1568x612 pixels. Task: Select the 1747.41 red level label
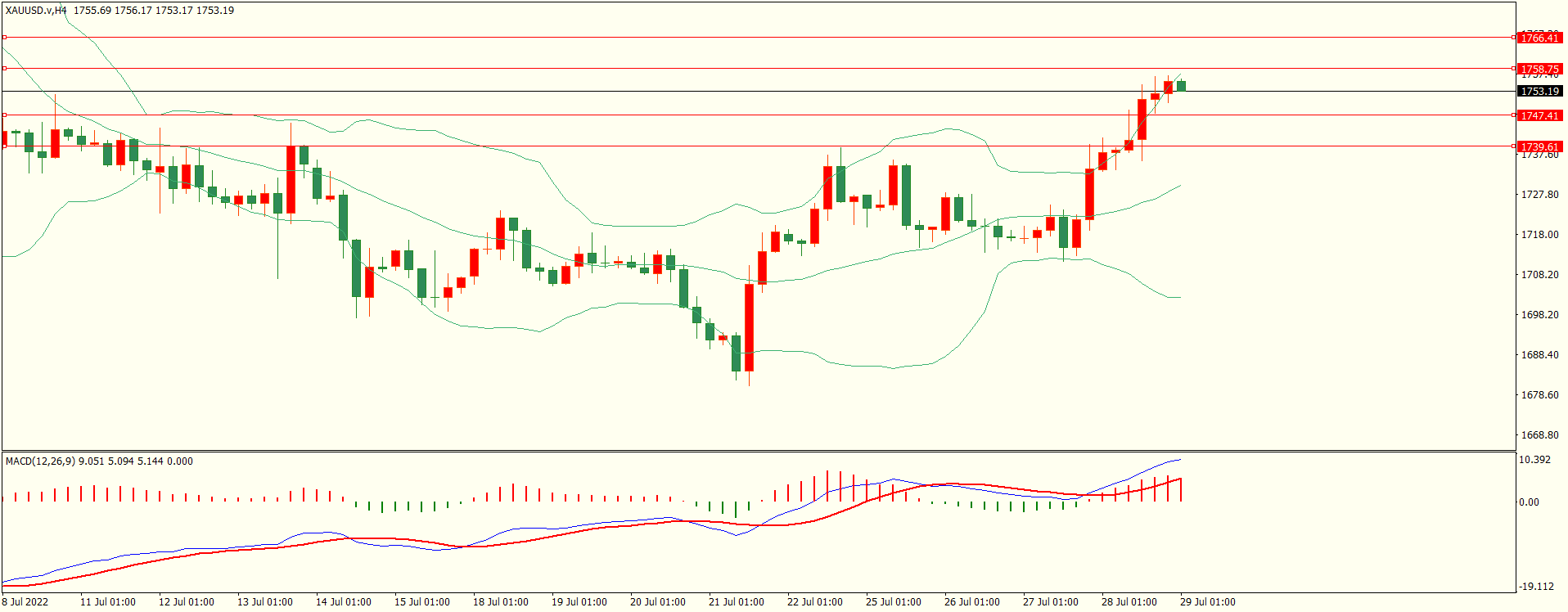click(1539, 115)
